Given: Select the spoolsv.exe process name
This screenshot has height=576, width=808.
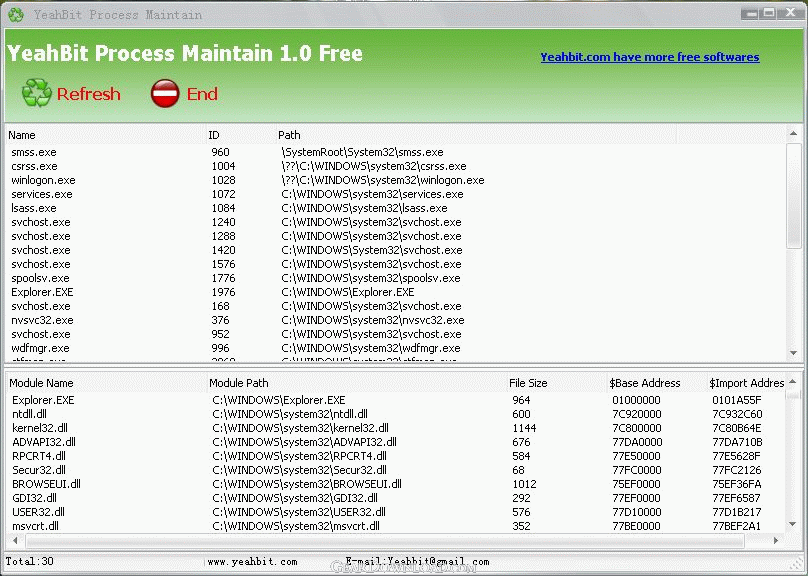Looking at the screenshot, I should point(40,278).
